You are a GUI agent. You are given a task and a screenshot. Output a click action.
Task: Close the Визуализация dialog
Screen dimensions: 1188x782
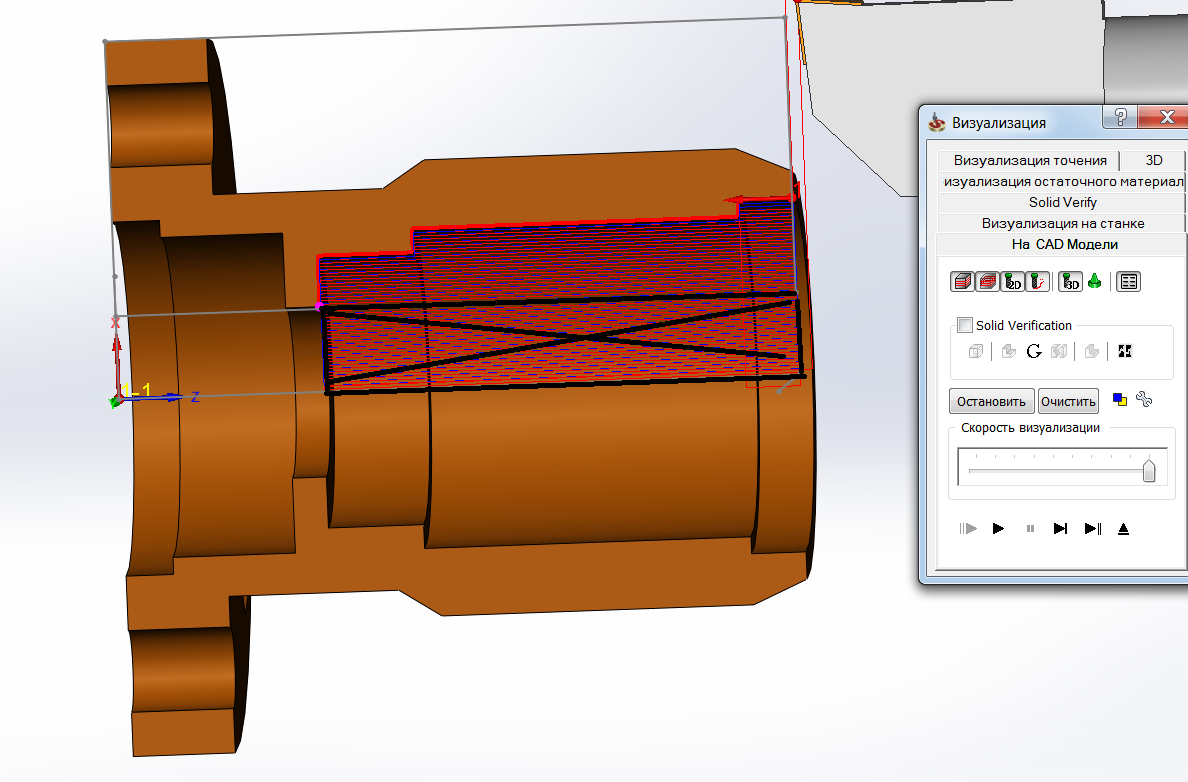pyautogui.click(x=1167, y=117)
